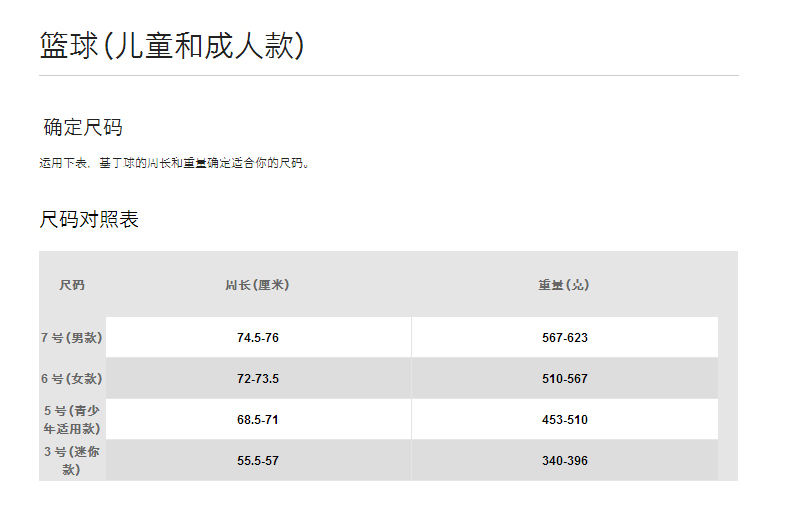Click the 3号(迷你款) row label

coord(72,460)
